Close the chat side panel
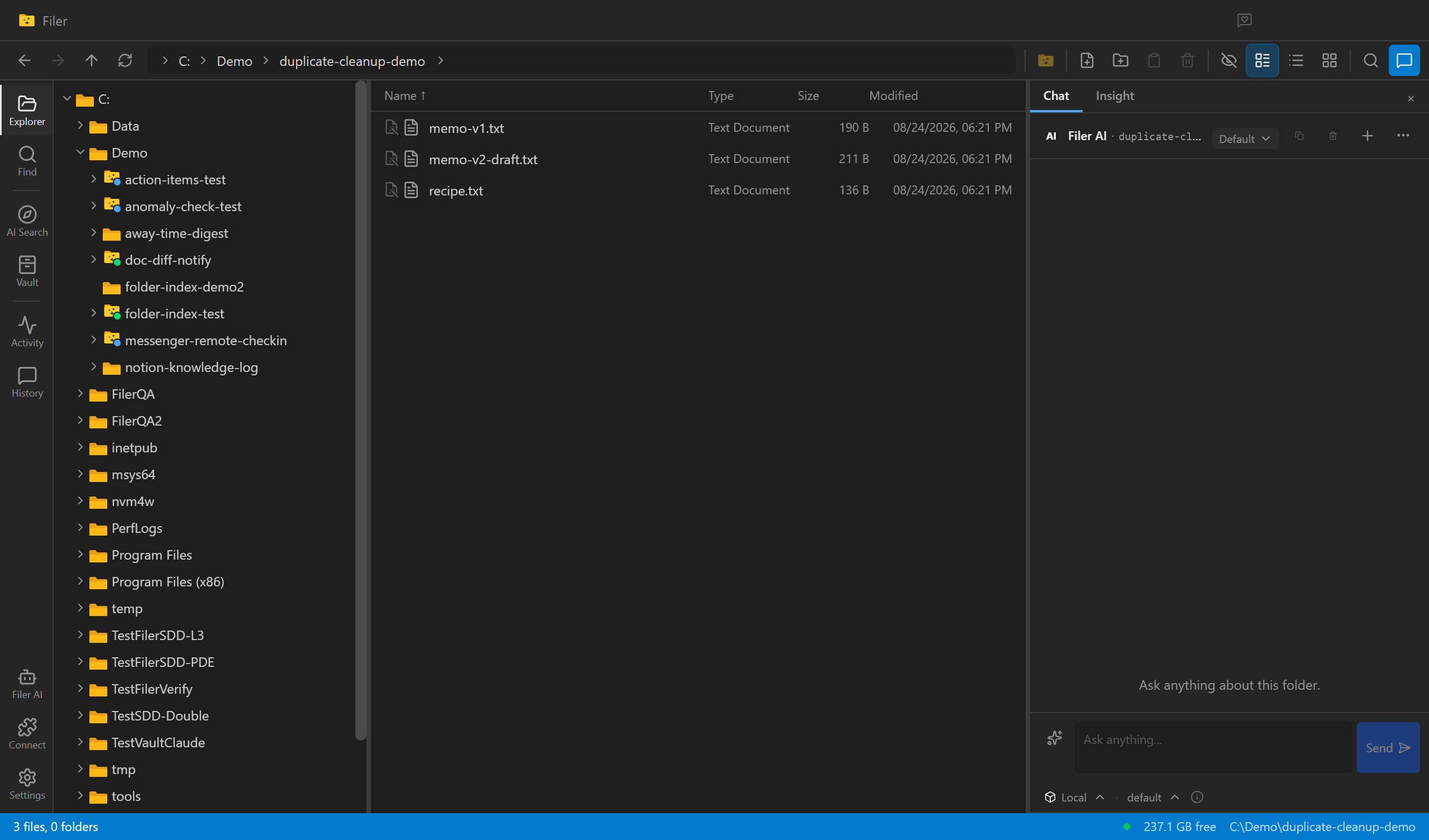Viewport: 1429px width, 840px height. click(x=1411, y=99)
